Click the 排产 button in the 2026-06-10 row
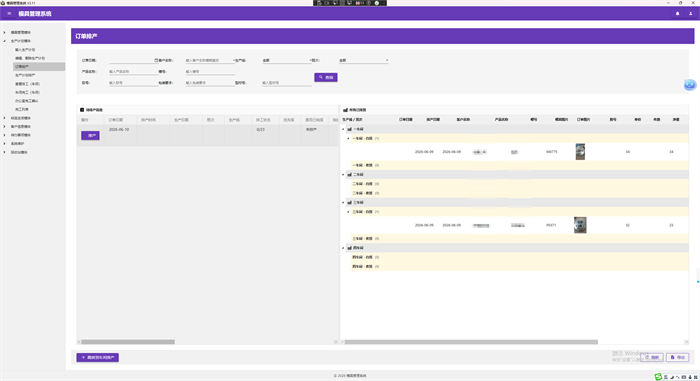Image resolution: width=700 pixels, height=381 pixels. click(x=90, y=135)
